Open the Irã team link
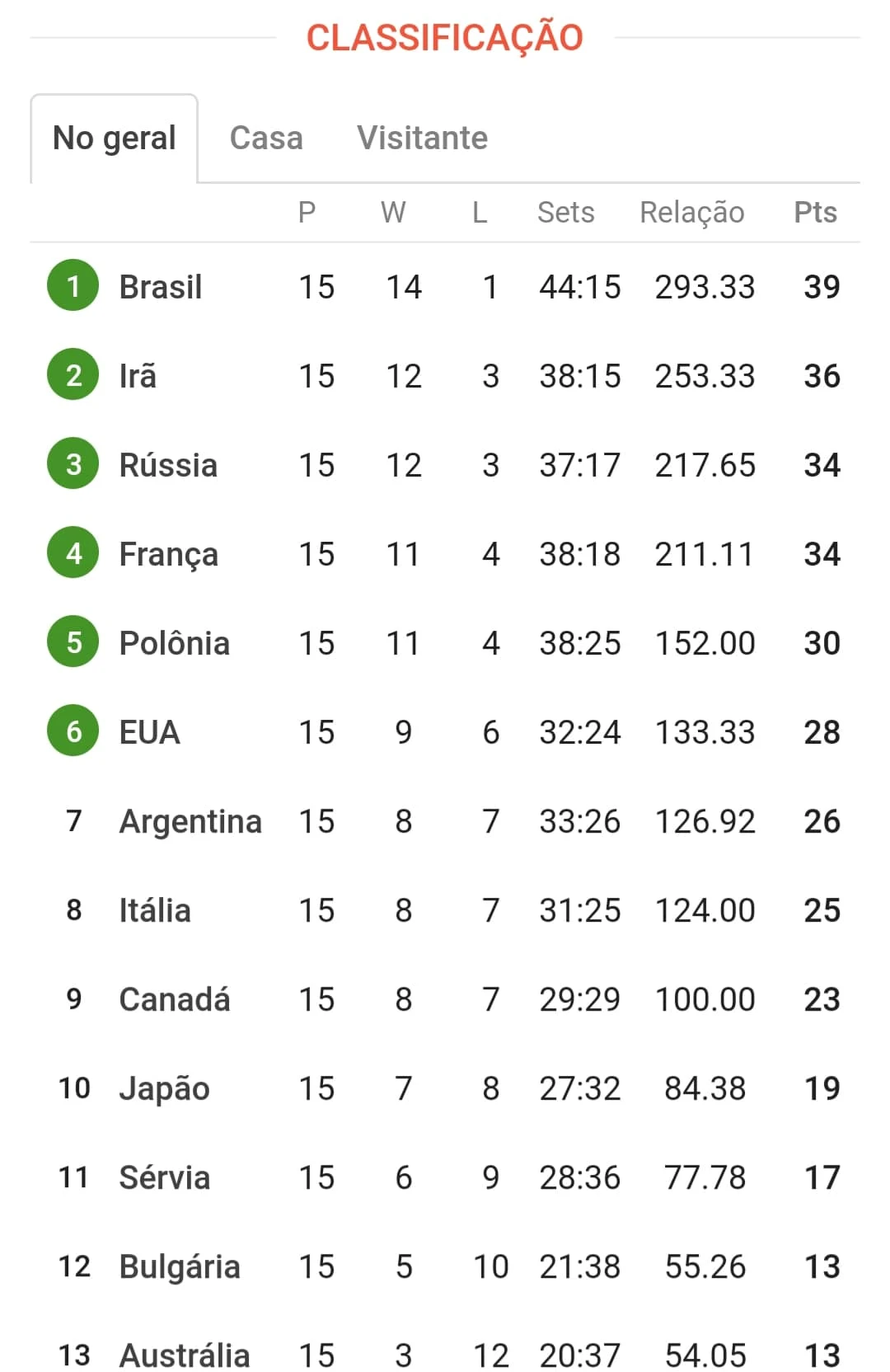This screenshot has width=890, height=1372. (x=138, y=376)
